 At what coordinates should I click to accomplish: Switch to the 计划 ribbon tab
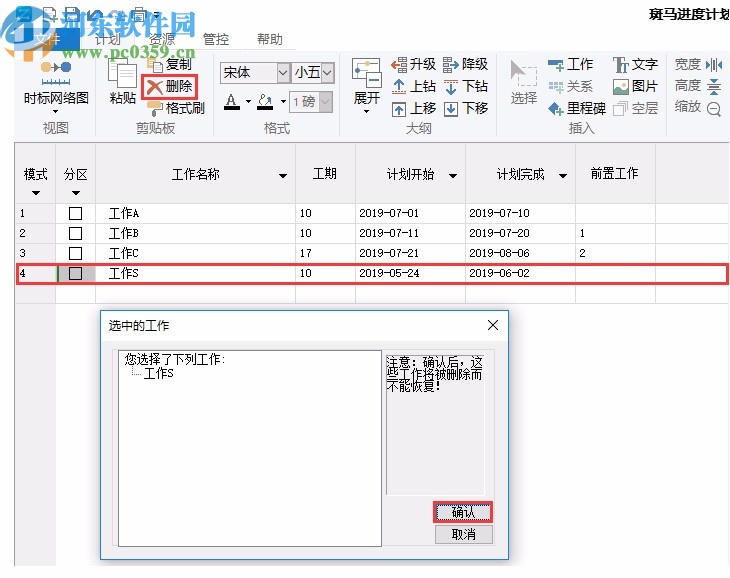(107, 39)
